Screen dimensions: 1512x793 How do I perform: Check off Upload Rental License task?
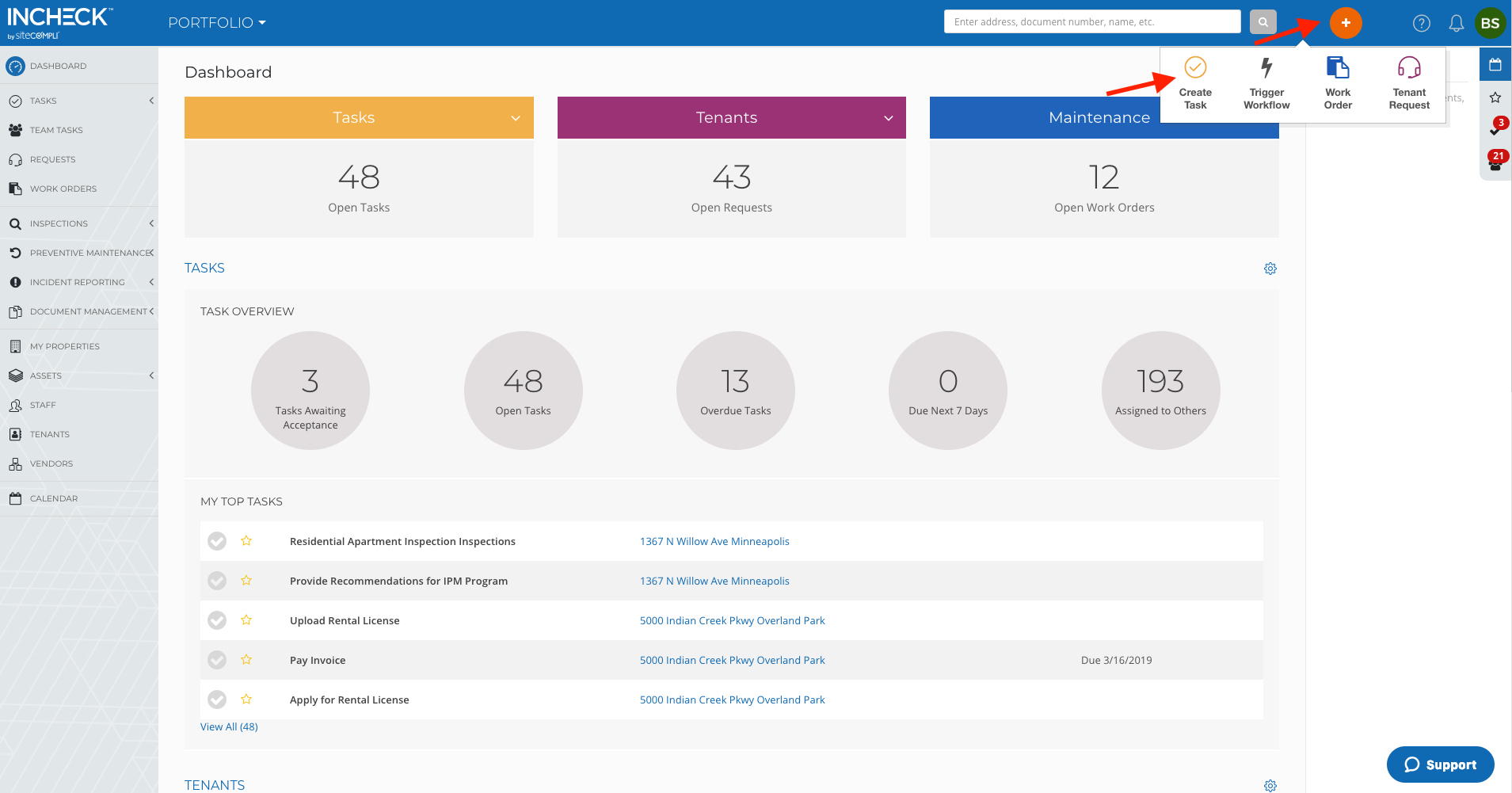point(217,620)
